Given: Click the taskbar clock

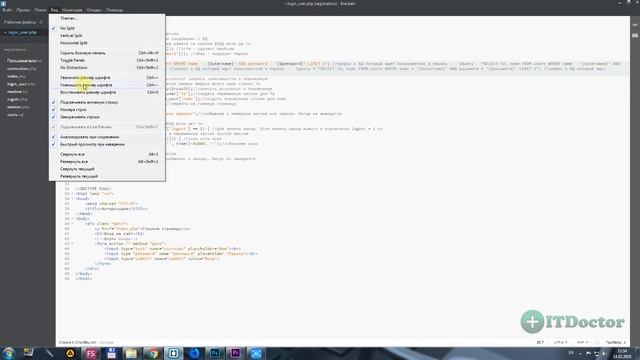Looking at the screenshot, I should click(x=622, y=353).
